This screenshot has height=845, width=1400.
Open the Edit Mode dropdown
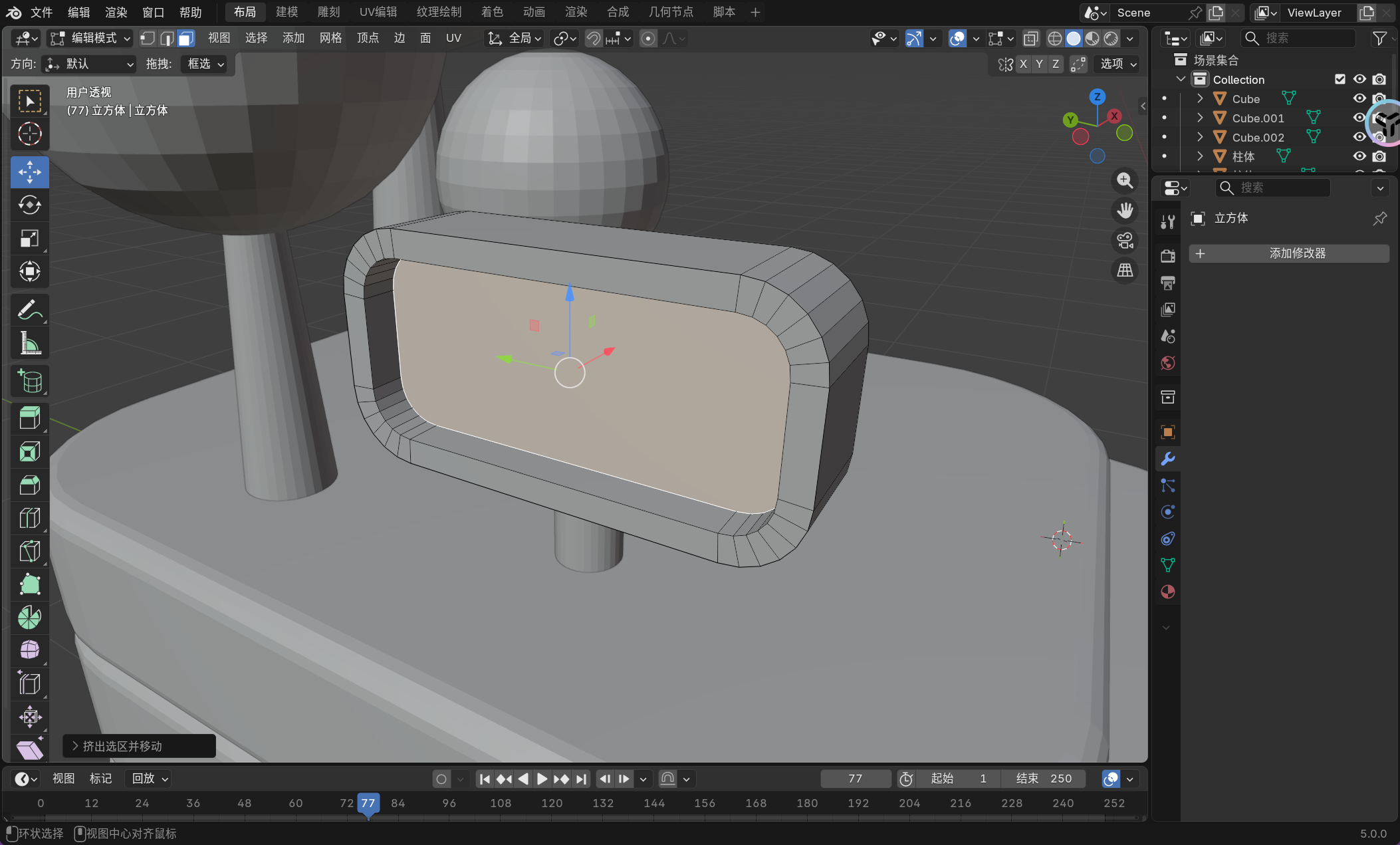90,39
